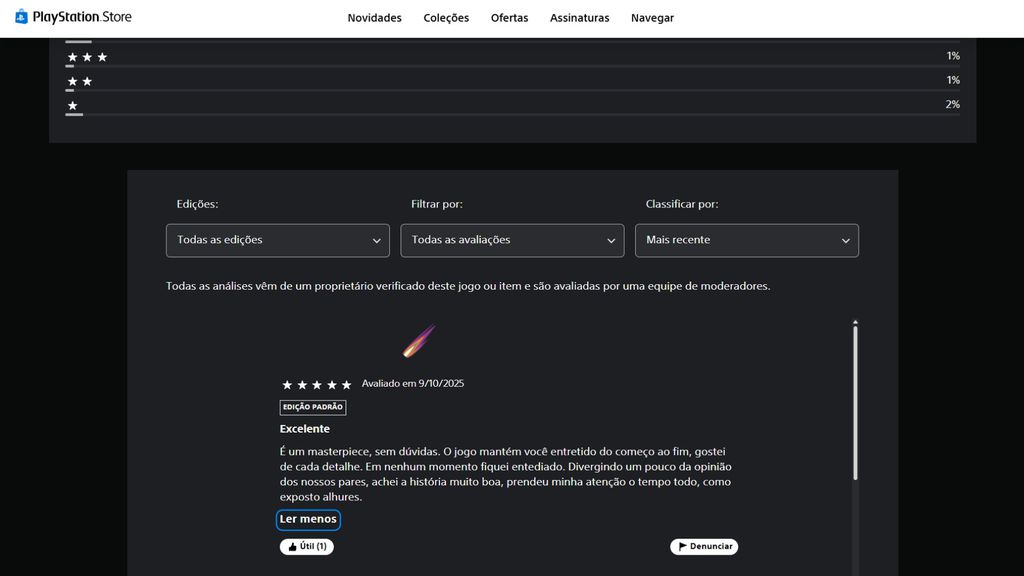Click the Edição Padrão badge

[x=313, y=407]
